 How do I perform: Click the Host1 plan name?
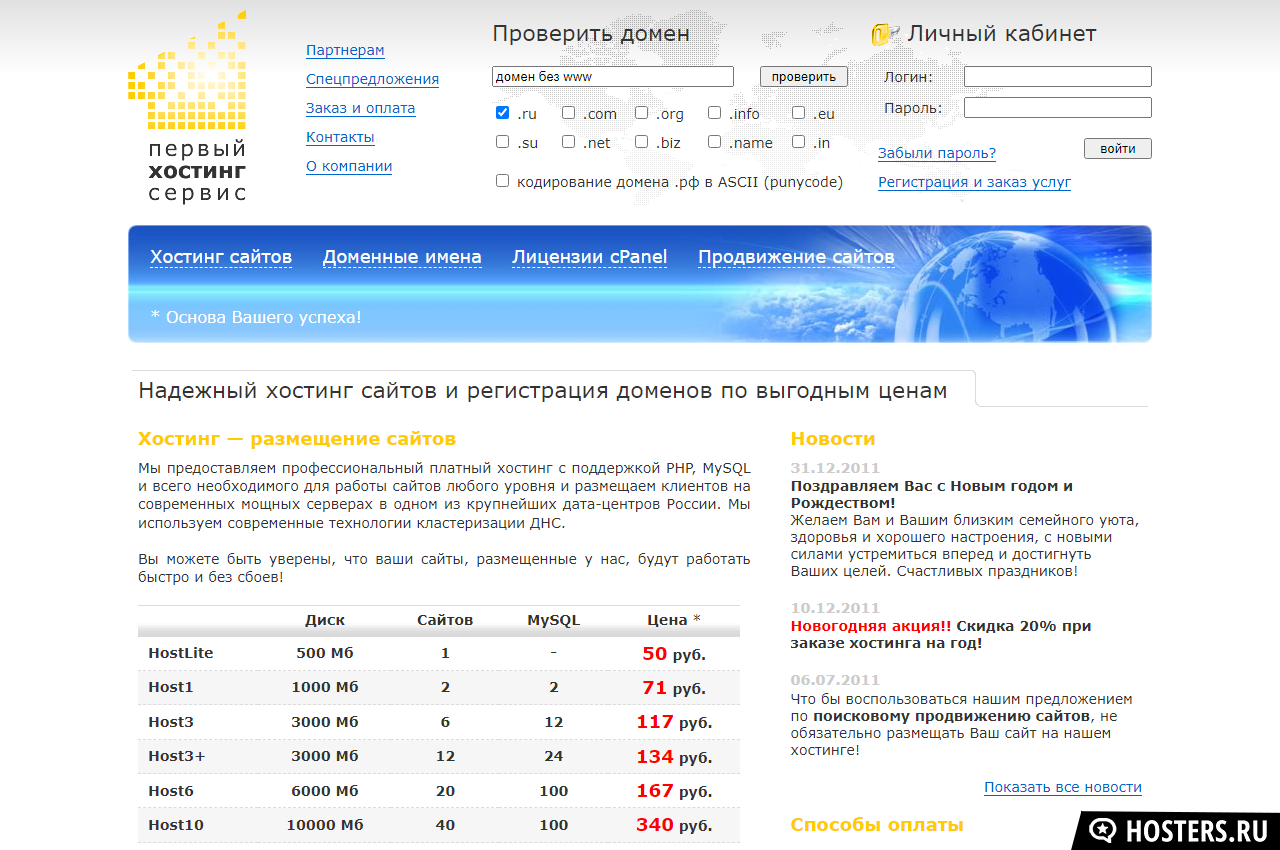click(x=171, y=687)
